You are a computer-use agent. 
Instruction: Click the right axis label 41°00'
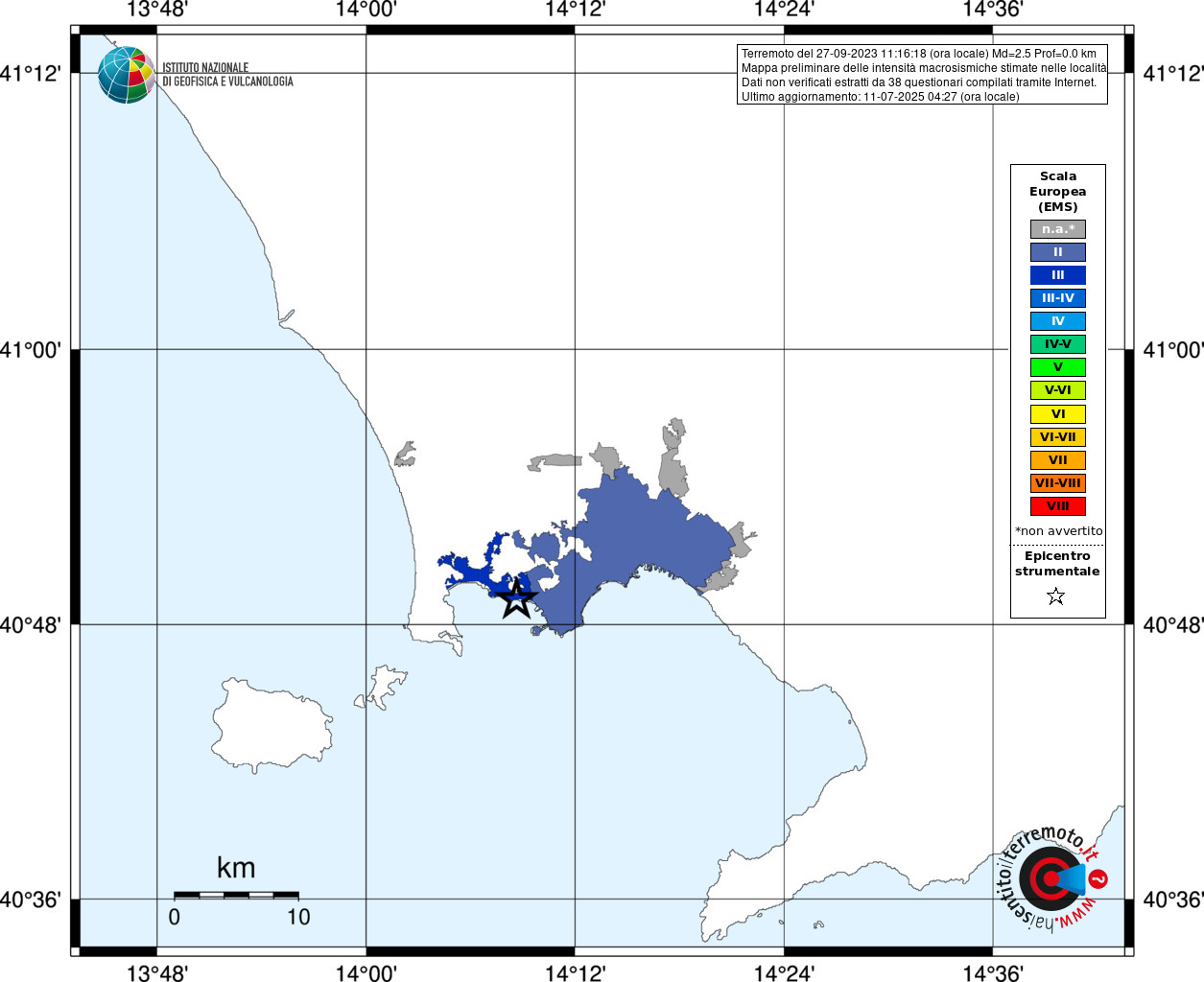1172,350
